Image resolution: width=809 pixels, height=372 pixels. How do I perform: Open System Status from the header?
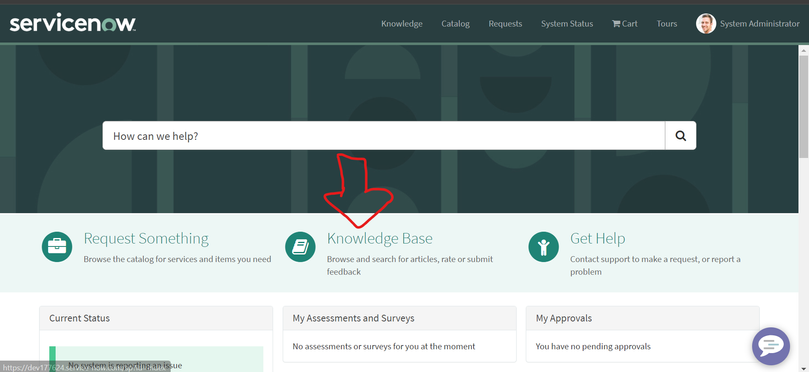point(567,24)
